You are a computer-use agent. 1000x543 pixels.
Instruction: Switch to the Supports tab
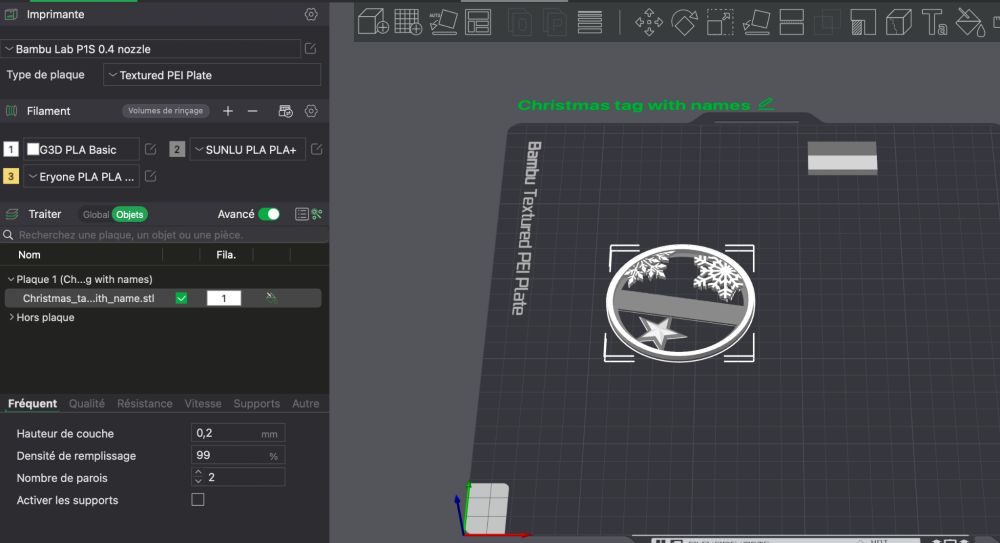(256, 404)
